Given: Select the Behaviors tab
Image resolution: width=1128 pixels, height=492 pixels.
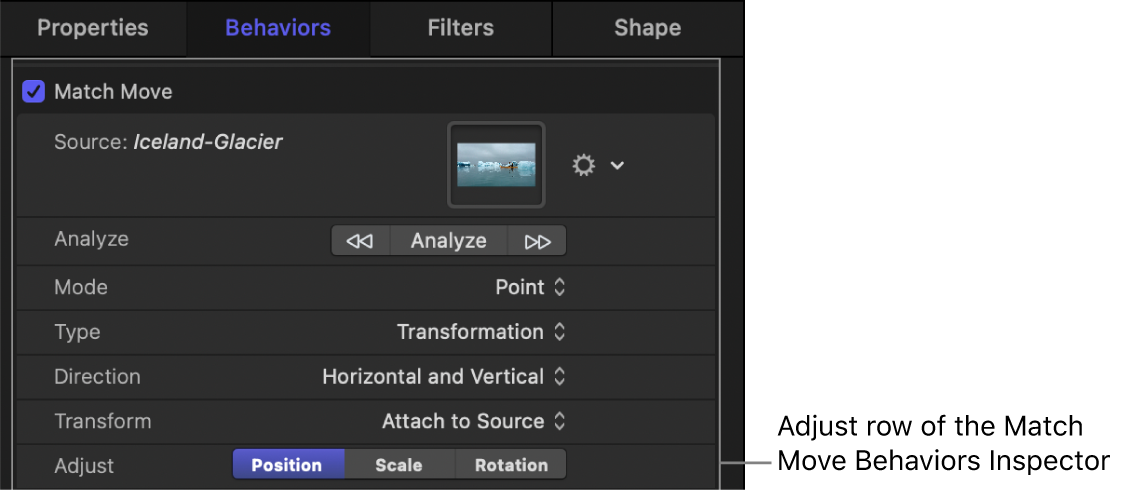Looking at the screenshot, I should click(277, 28).
